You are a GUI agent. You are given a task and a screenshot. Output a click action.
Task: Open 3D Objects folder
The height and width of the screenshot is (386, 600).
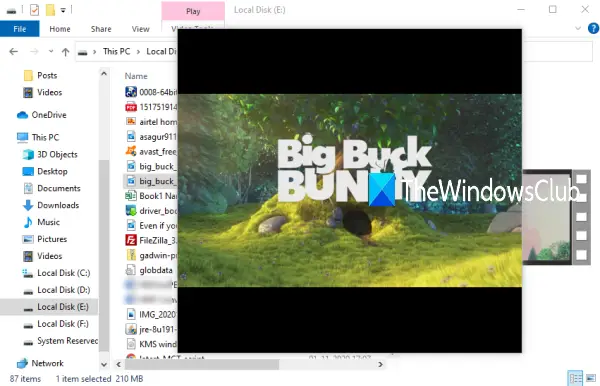pyautogui.click(x=57, y=154)
